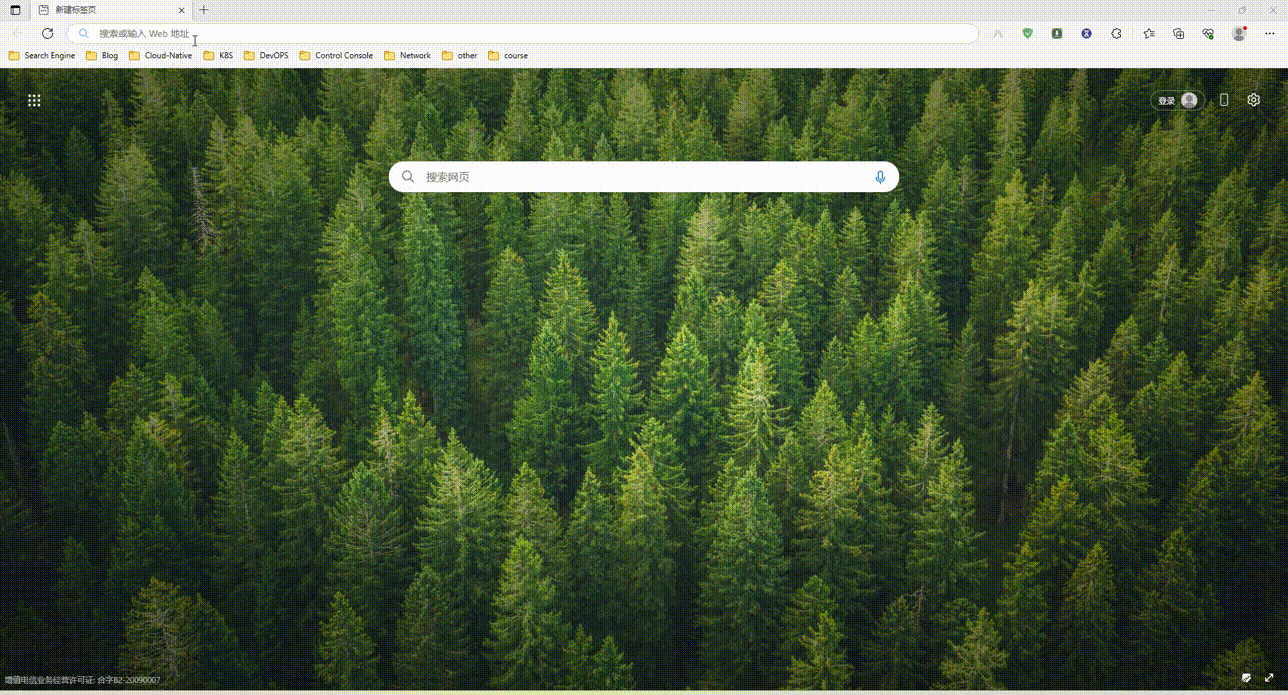Screen dimensions: 1288x695
Task: Open the Collections panel
Action: [1179, 33]
